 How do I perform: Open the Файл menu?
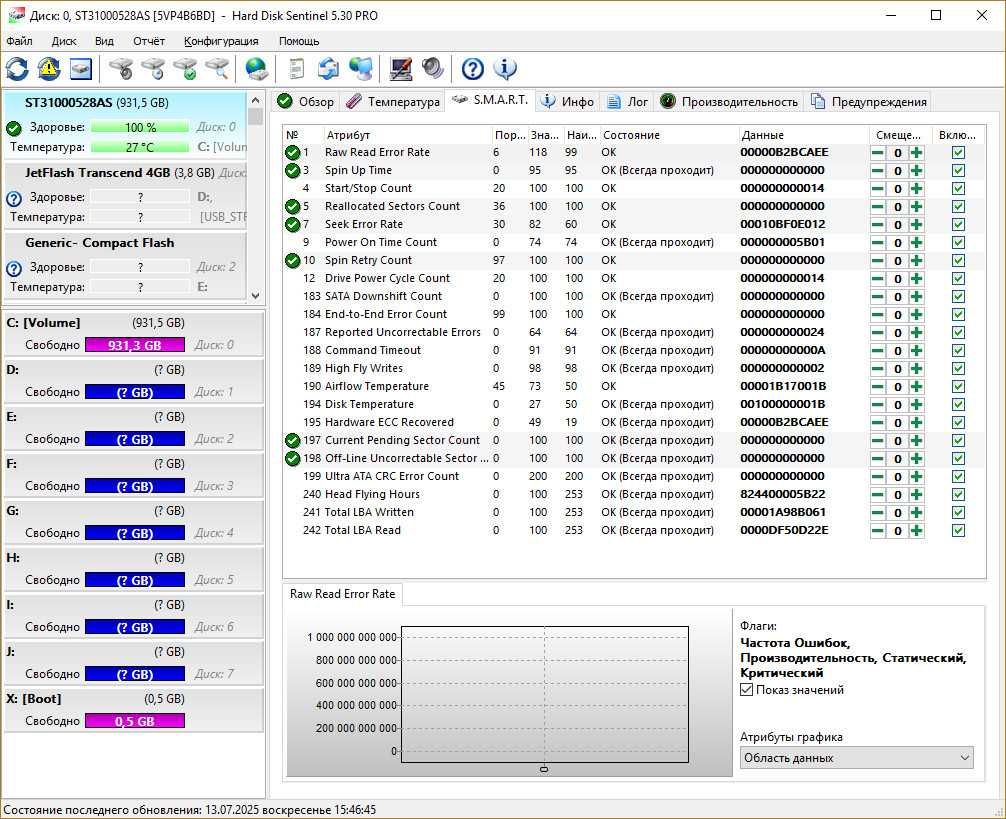click(19, 41)
